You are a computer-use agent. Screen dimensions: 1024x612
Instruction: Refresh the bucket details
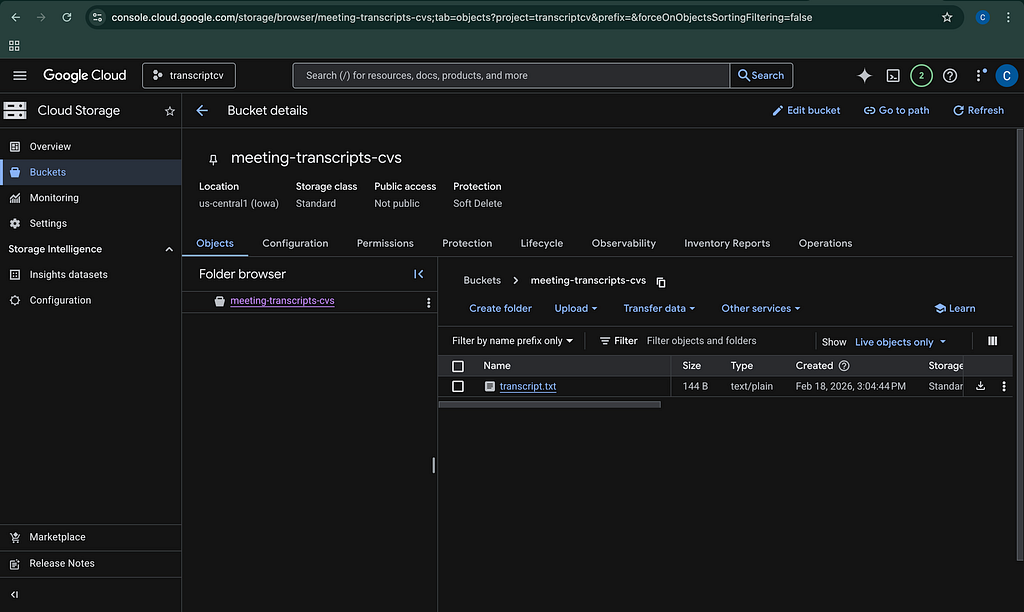click(x=978, y=110)
